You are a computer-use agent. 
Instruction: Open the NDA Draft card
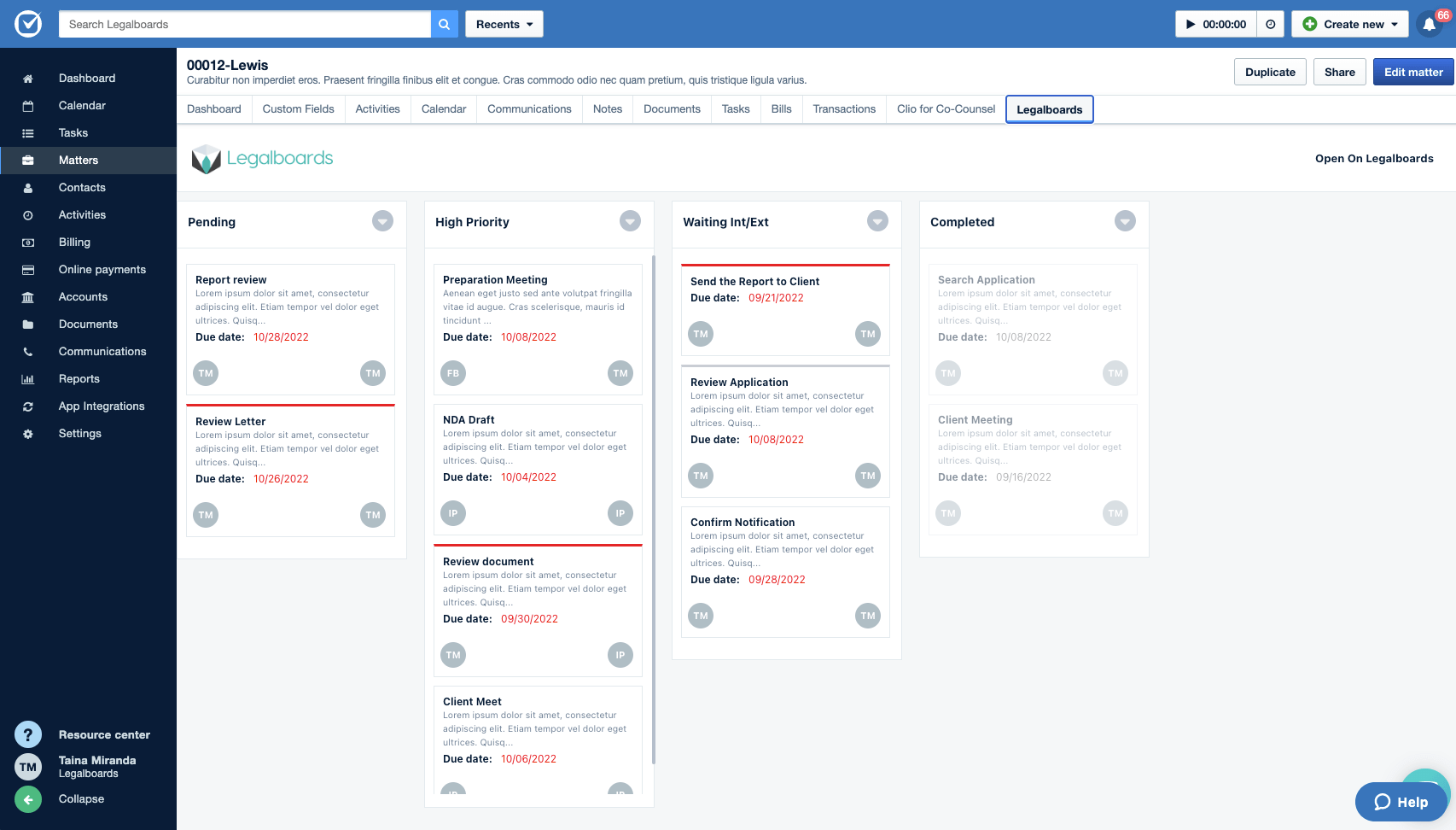point(538,470)
